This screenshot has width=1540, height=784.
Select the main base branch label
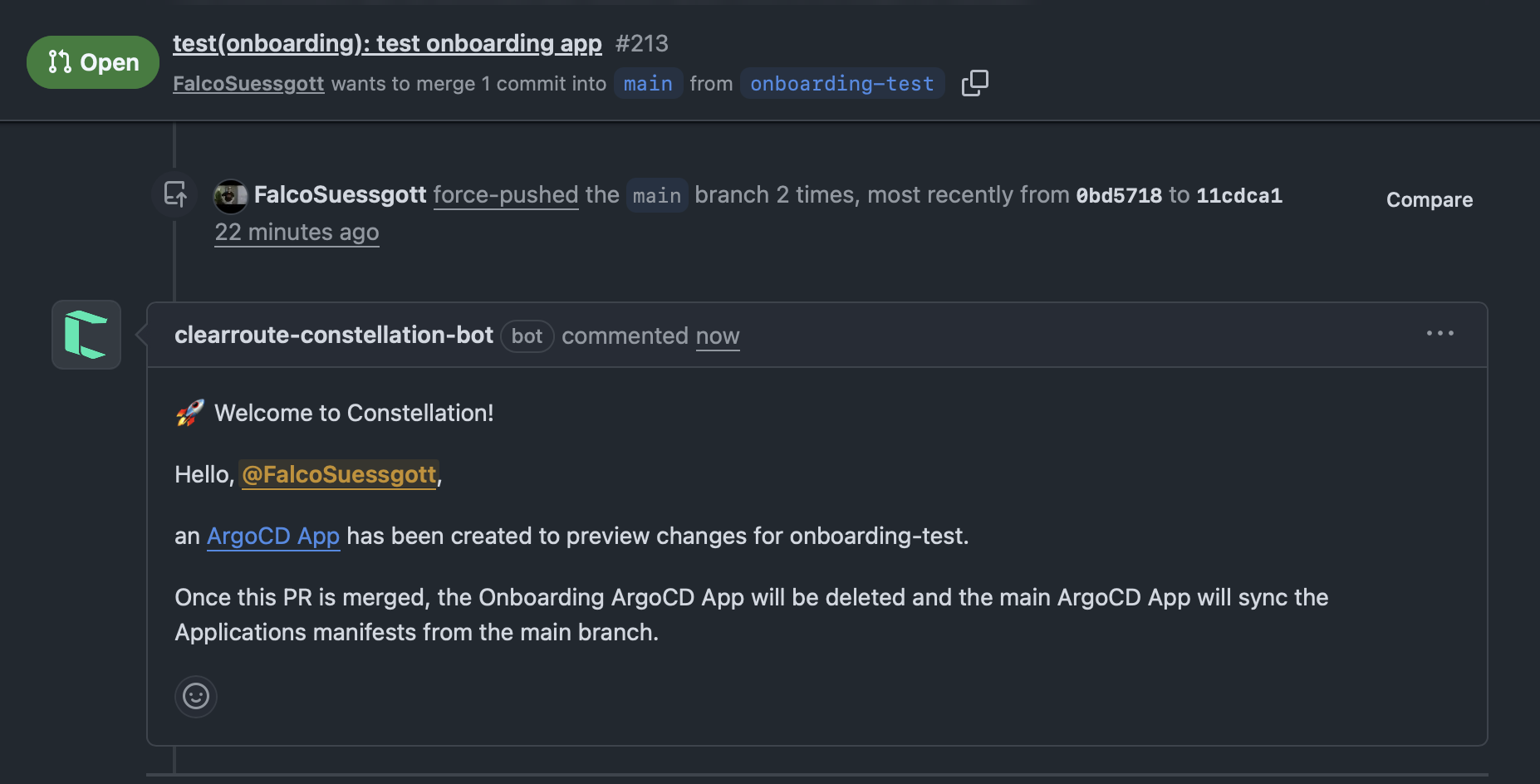point(648,84)
